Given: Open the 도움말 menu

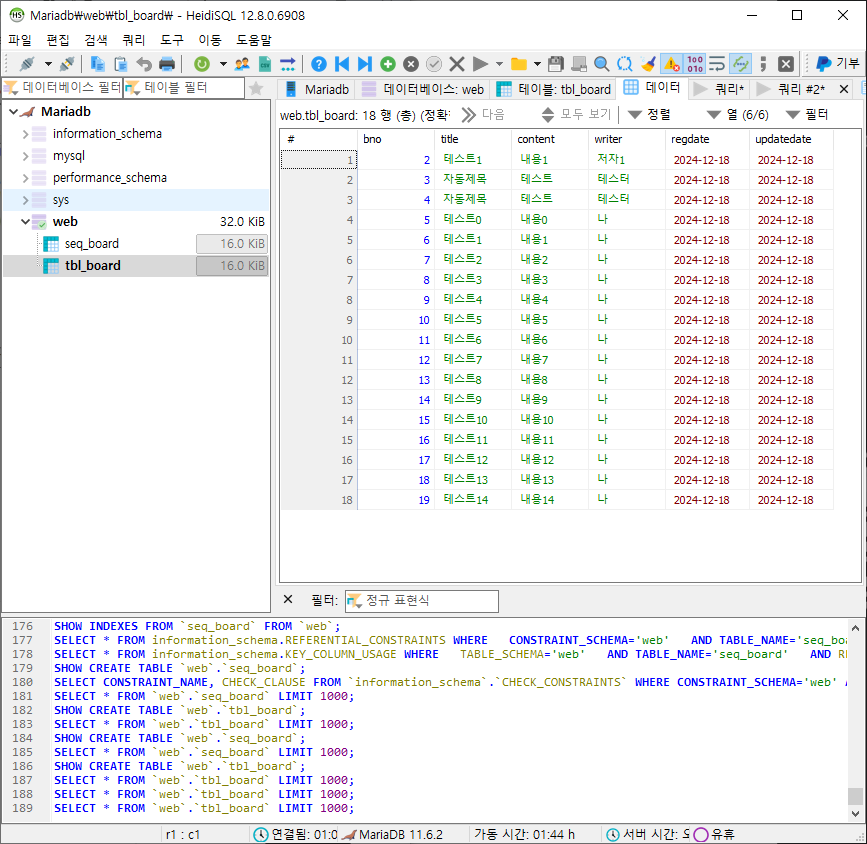Looking at the screenshot, I should coord(254,40).
